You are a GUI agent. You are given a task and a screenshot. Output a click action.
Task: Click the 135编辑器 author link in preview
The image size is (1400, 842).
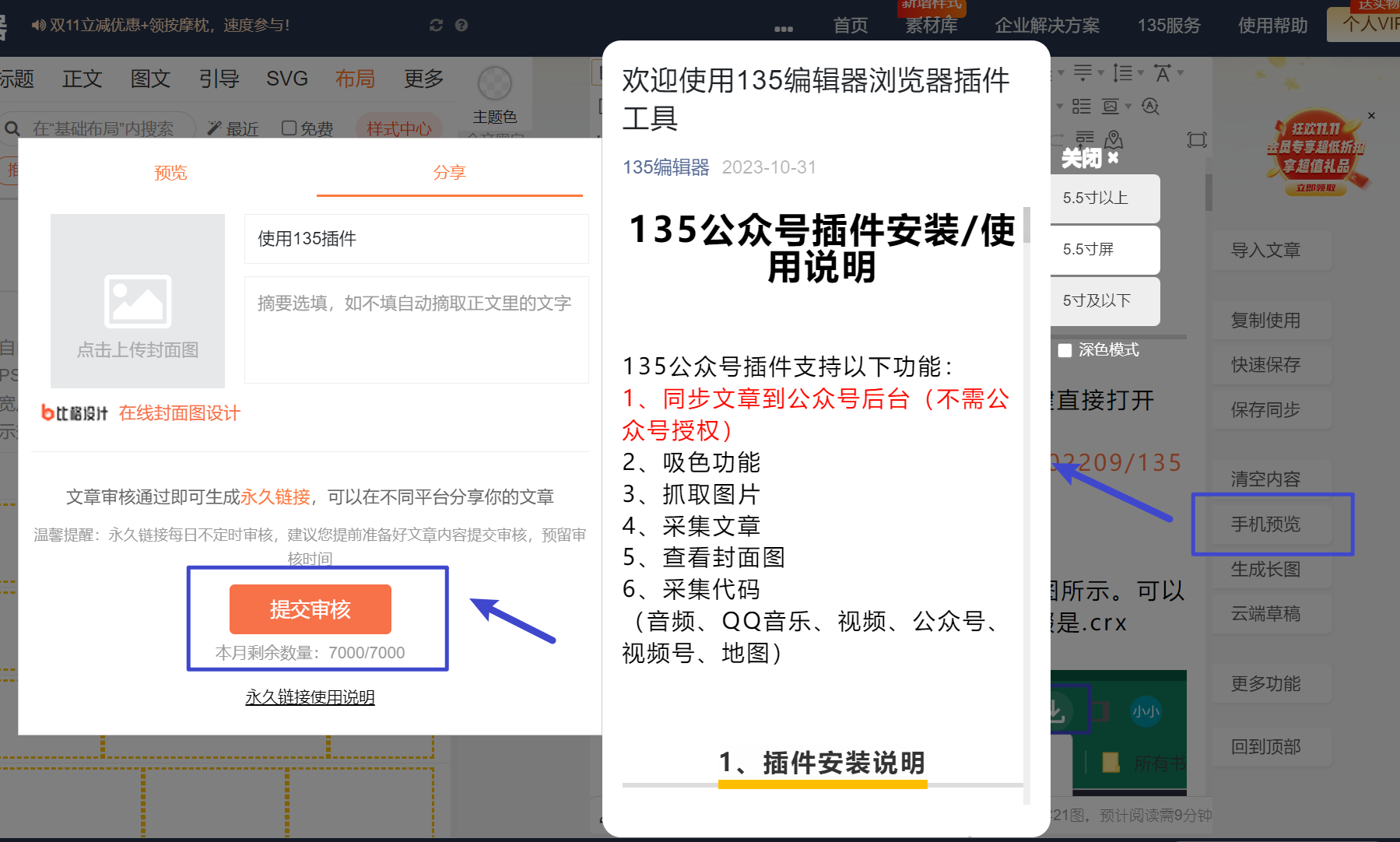(666, 167)
